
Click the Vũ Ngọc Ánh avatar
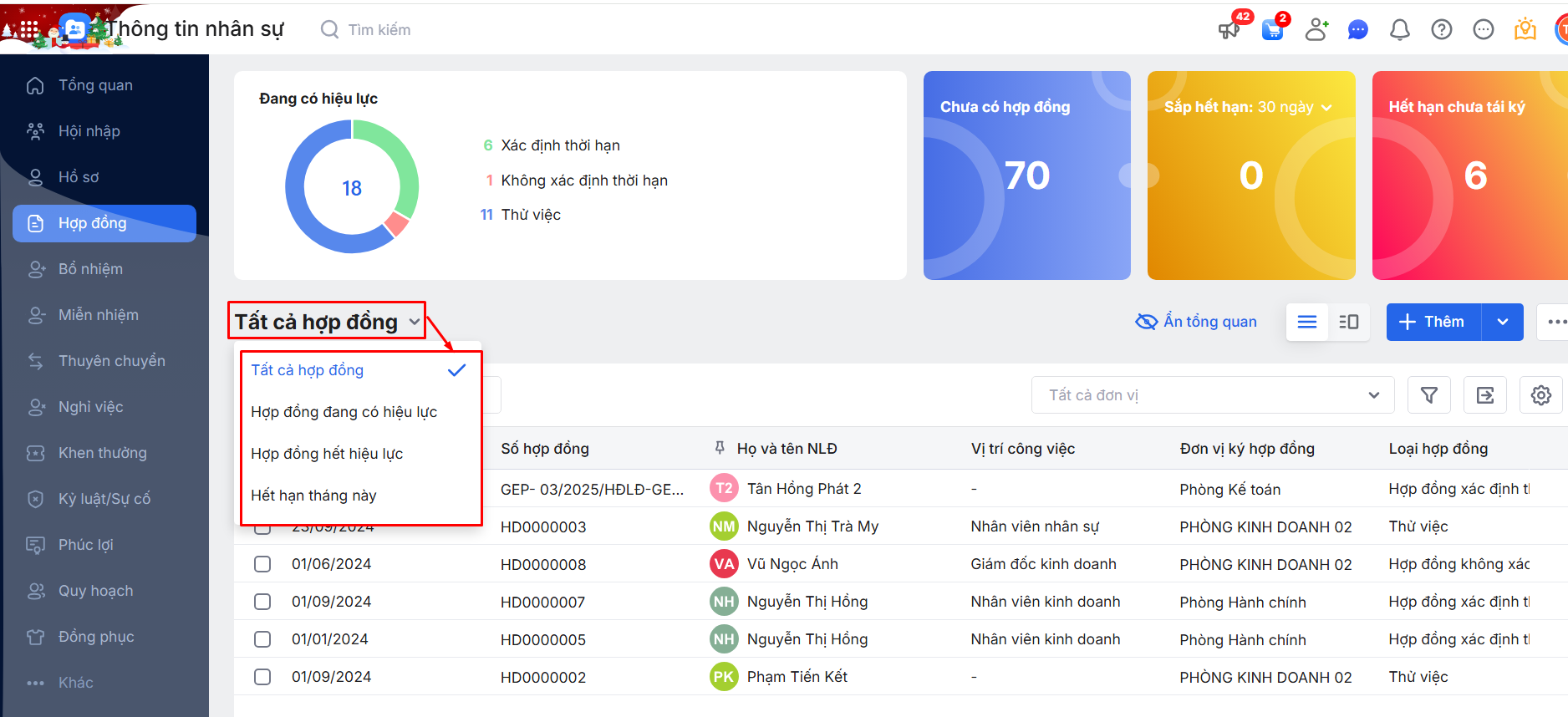[724, 564]
